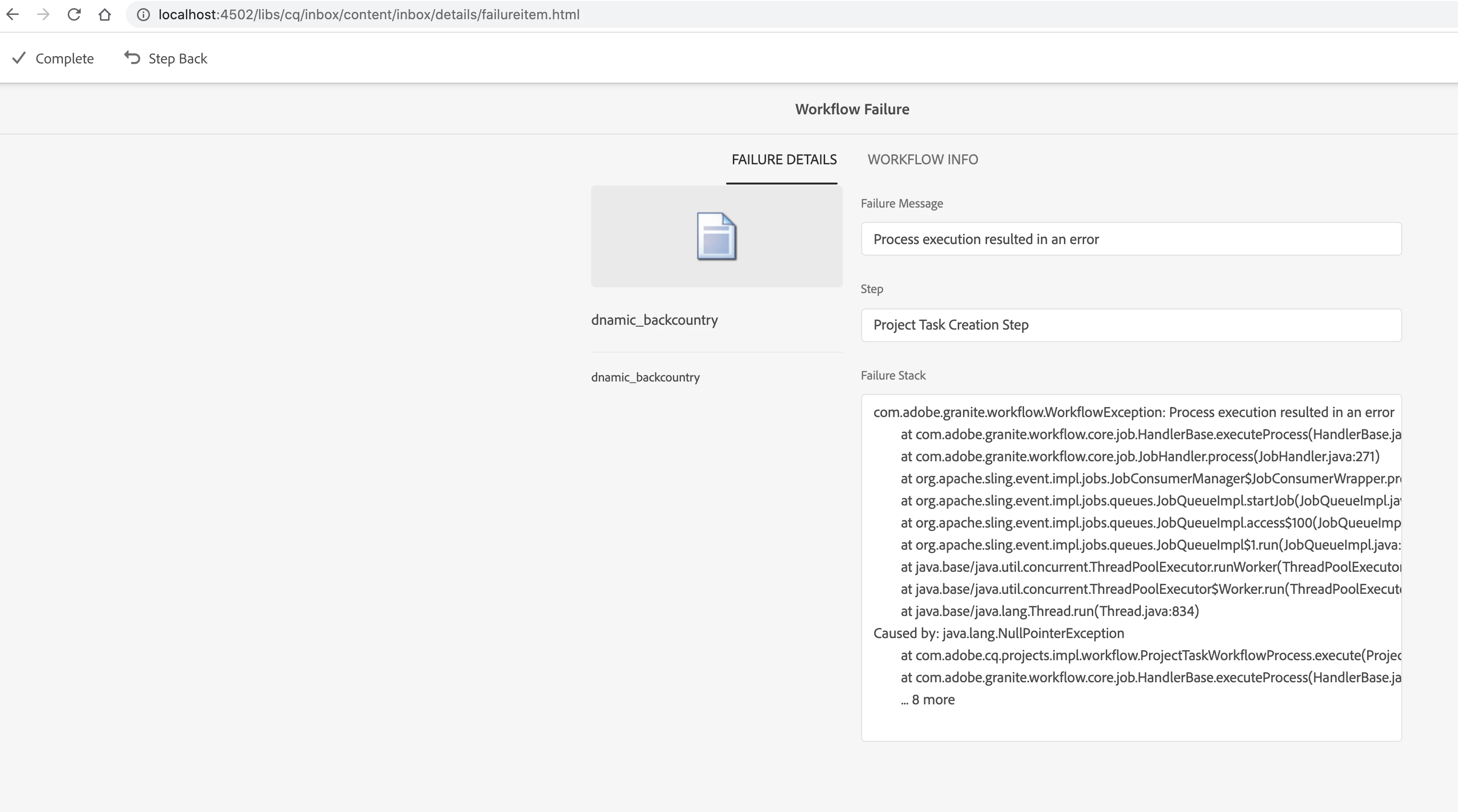This screenshot has width=1458, height=812.
Task: Click the document page icon thumbnail
Action: pyautogui.click(x=717, y=236)
